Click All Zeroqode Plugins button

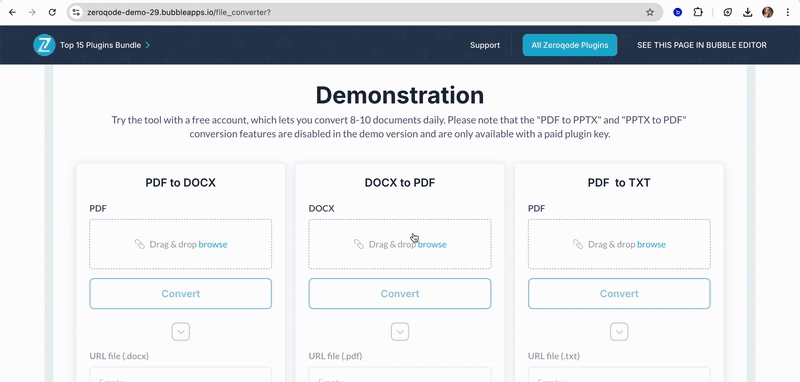click(570, 45)
